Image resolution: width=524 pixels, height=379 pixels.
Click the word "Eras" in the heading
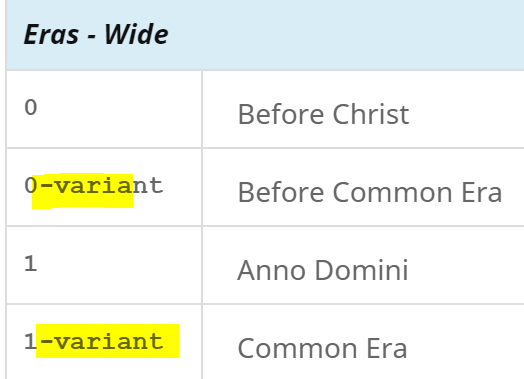(51, 34)
